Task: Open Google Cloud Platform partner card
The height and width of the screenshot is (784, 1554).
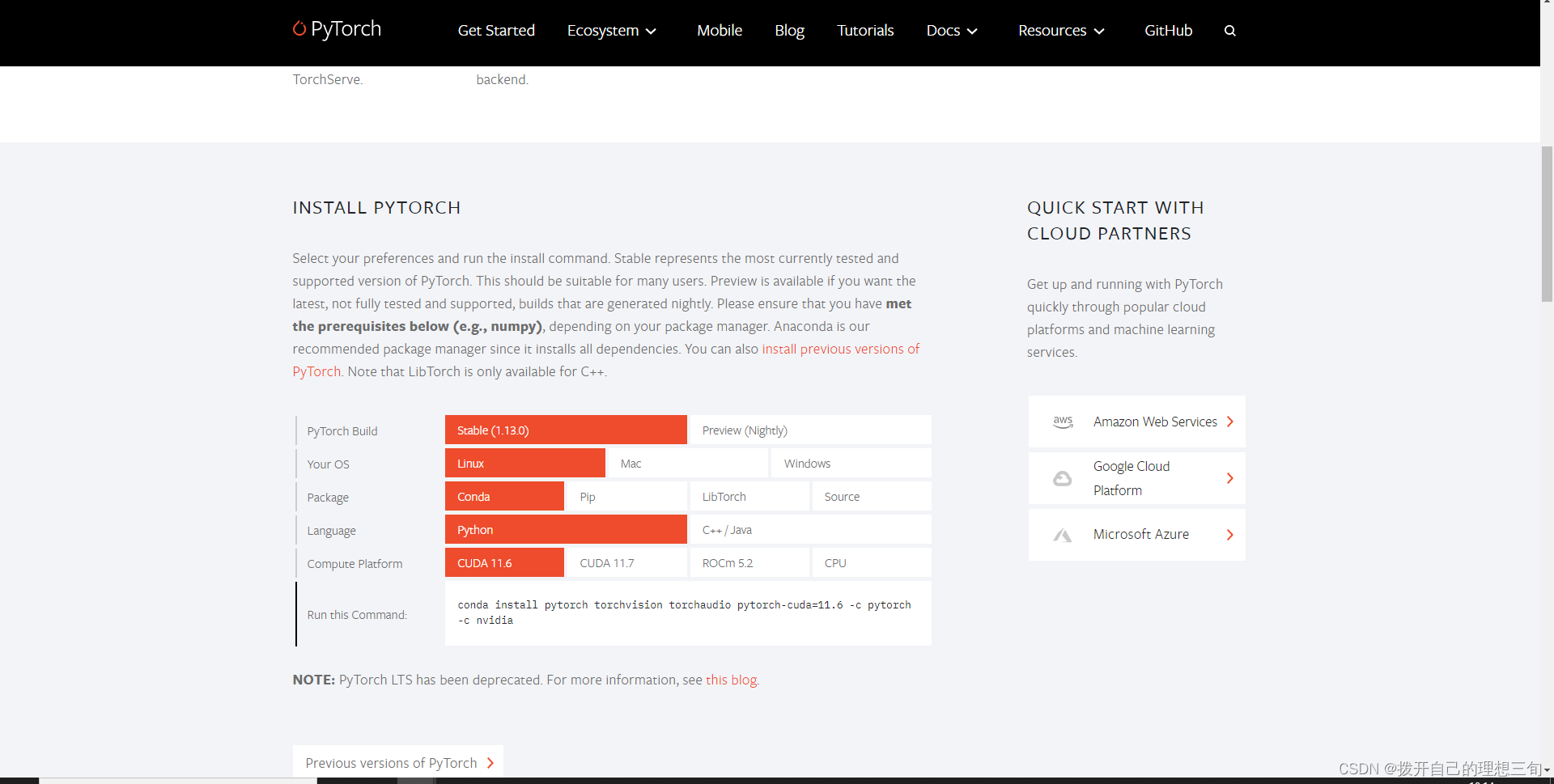Action: [x=1136, y=478]
